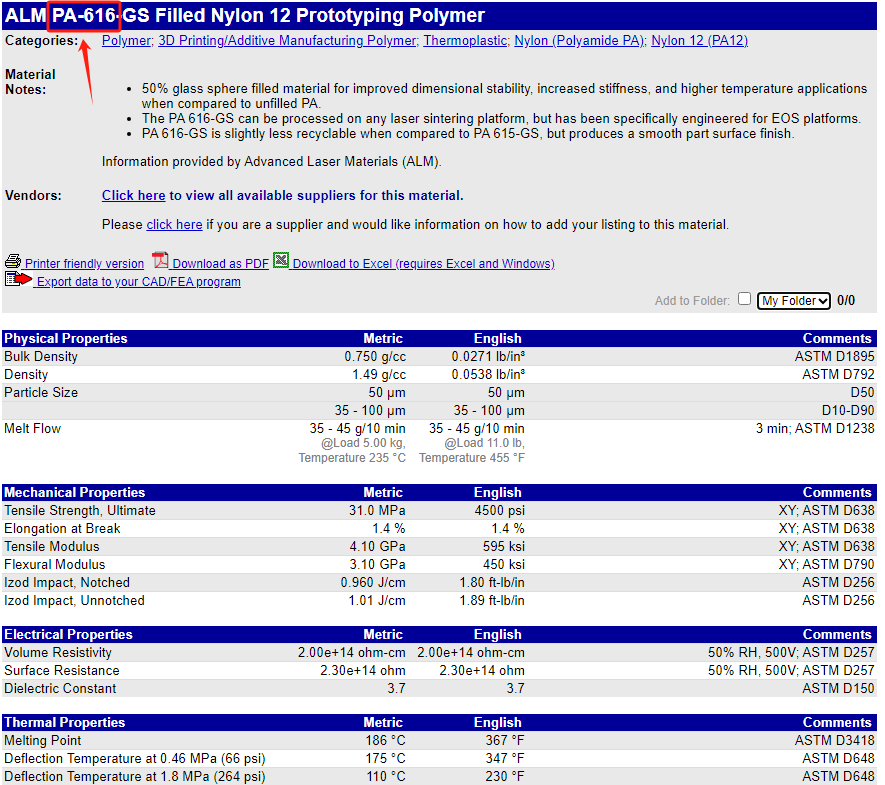Click here to view all available suppliers
The image size is (885, 785).
133,195
